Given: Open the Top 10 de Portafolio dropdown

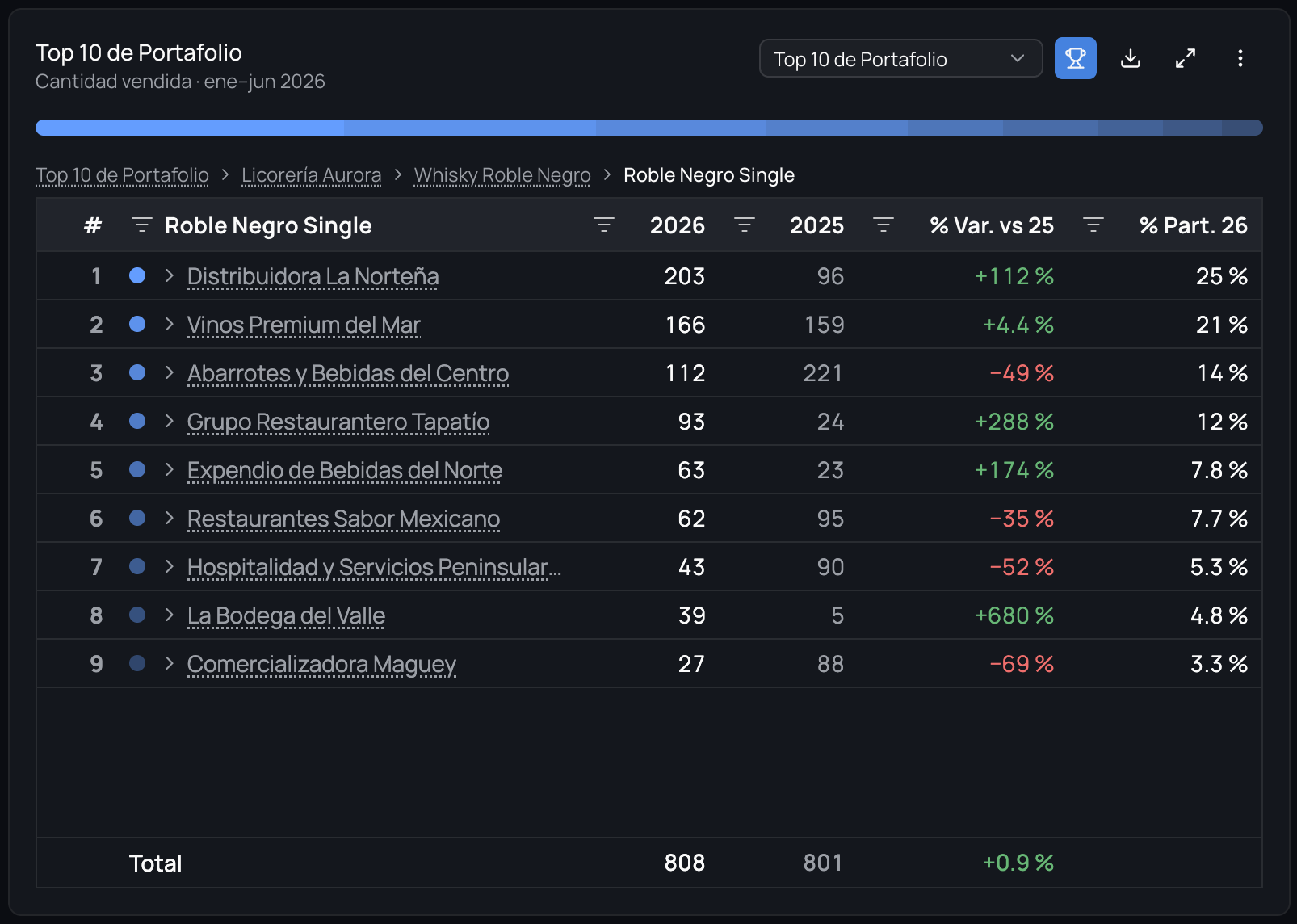Looking at the screenshot, I should (900, 59).
